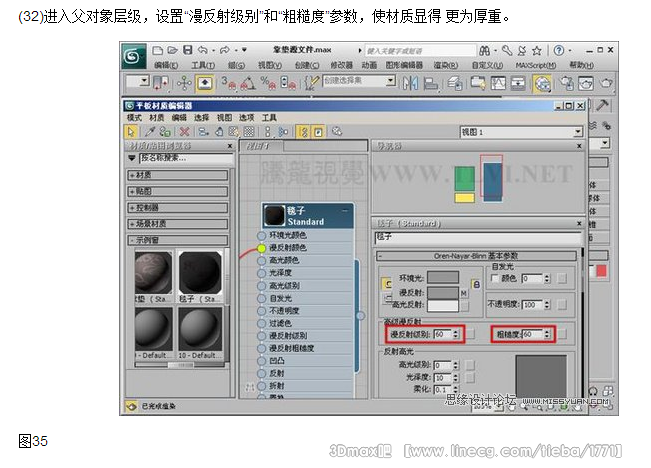Open the browser options triangle next to search

pos(132,158)
